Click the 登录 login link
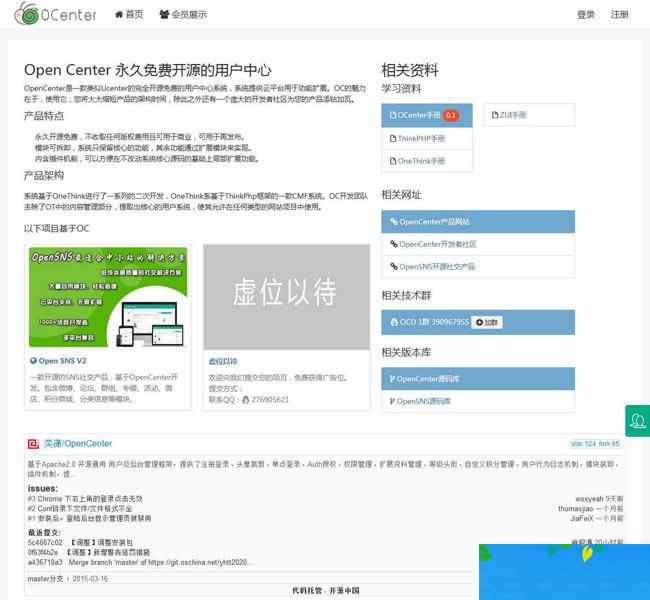Viewport: 650px width, 600px height. 586,15
